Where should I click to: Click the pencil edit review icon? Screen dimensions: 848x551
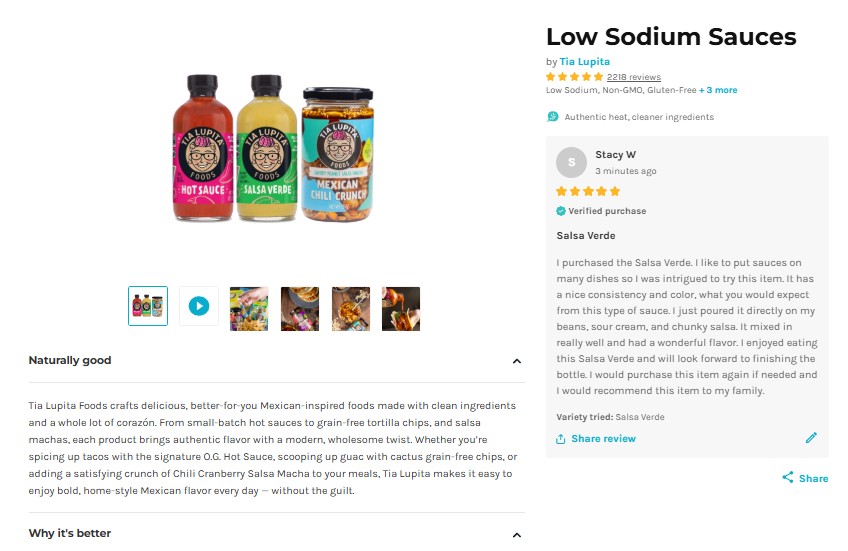(811, 438)
